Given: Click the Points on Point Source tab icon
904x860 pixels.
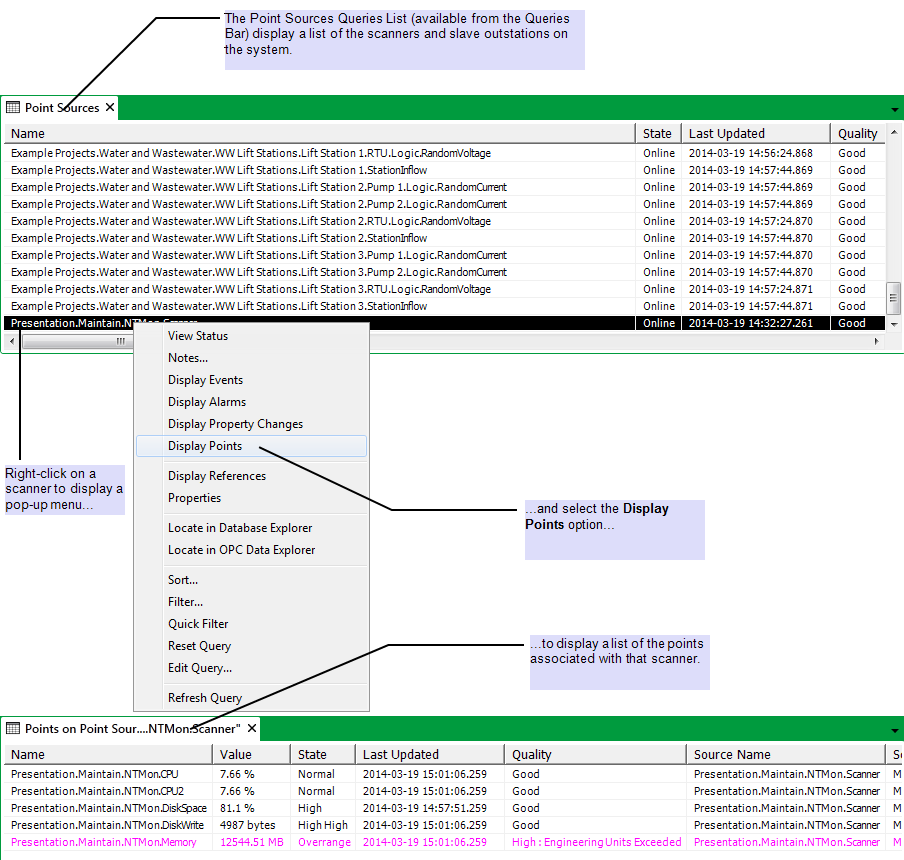Looking at the screenshot, I should click(x=14, y=729).
